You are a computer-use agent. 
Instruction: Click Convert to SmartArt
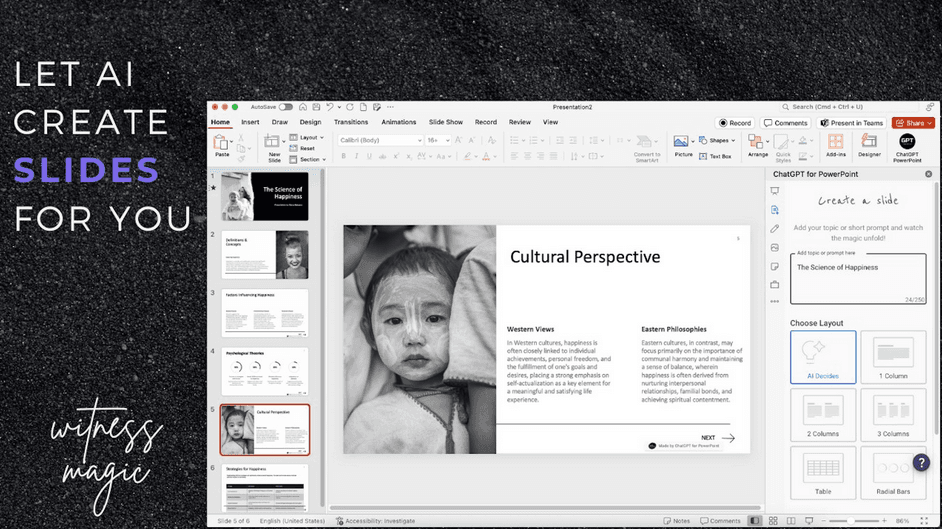pyautogui.click(x=646, y=148)
